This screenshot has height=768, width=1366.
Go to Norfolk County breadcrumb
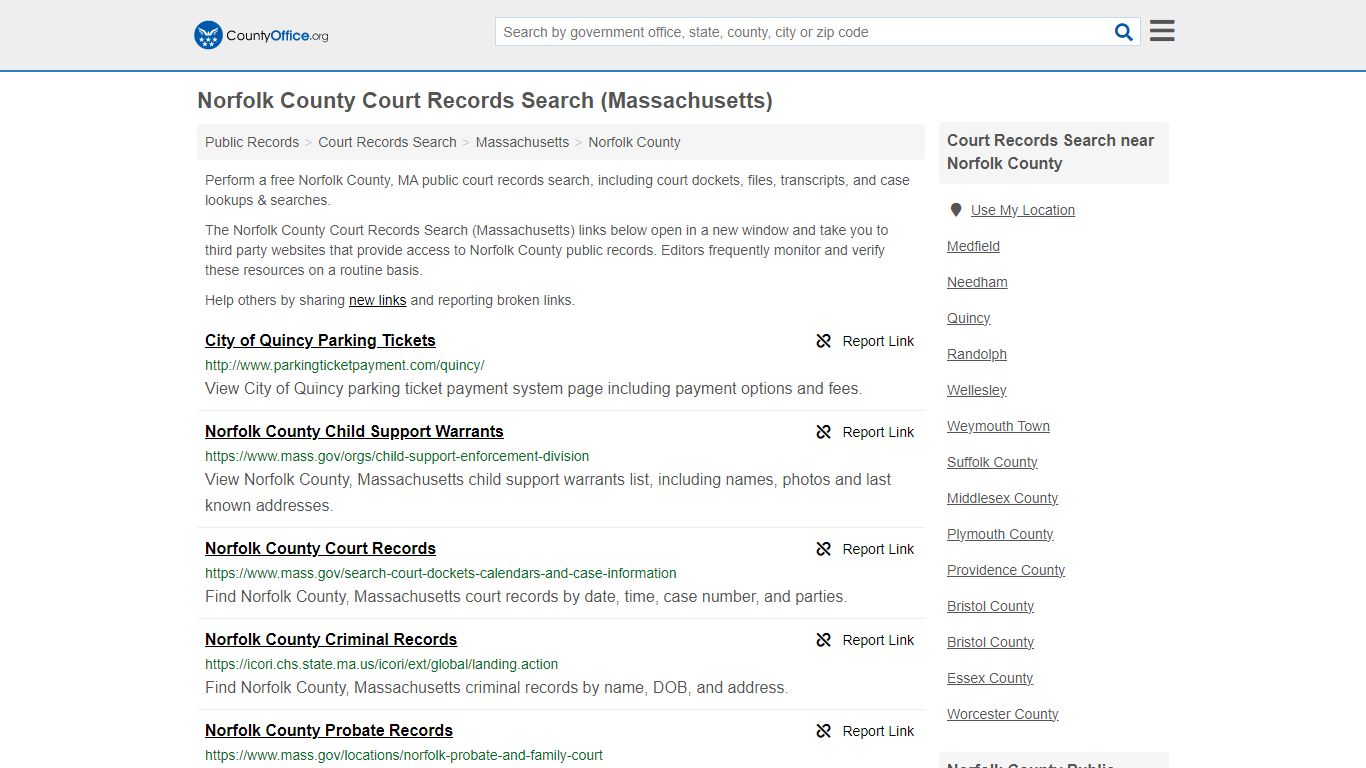coord(634,142)
